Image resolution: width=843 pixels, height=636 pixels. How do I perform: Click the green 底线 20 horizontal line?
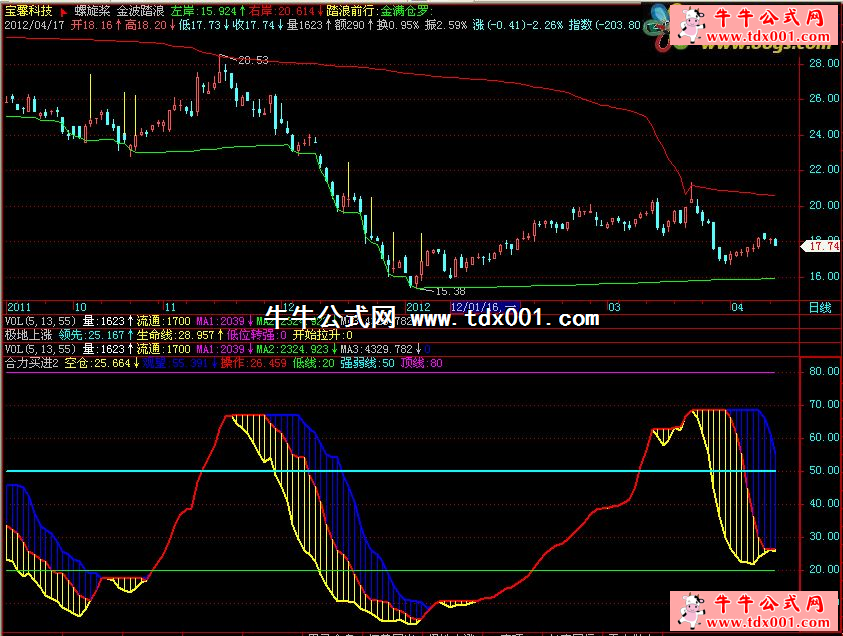point(500,570)
